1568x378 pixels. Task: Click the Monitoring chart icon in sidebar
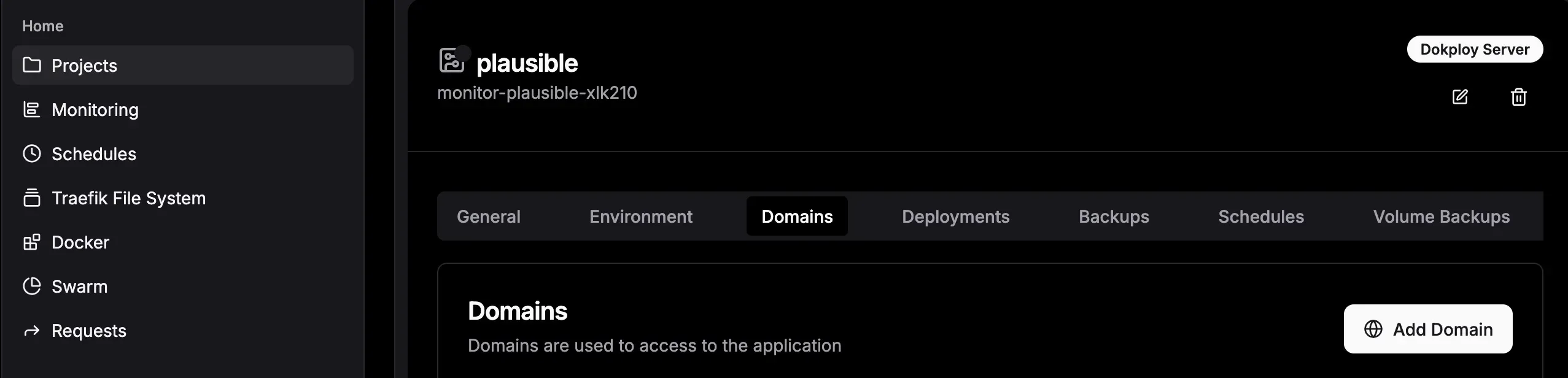(x=31, y=109)
